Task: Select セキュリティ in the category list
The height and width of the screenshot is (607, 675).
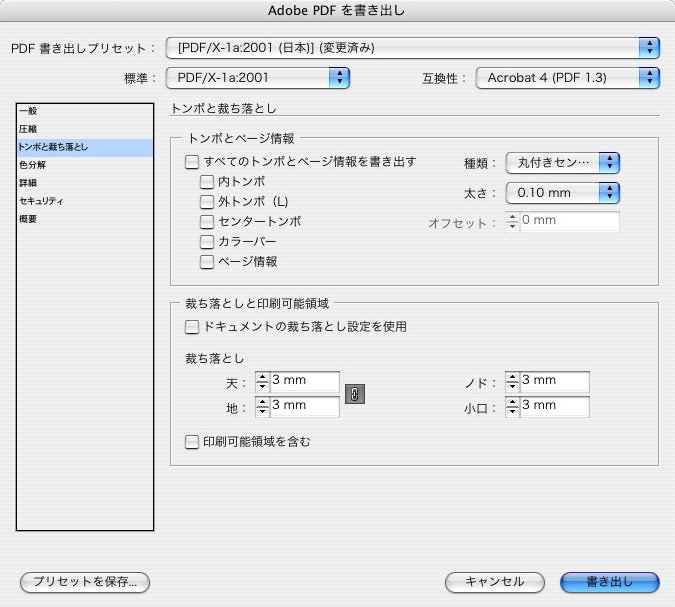Action: (84, 201)
